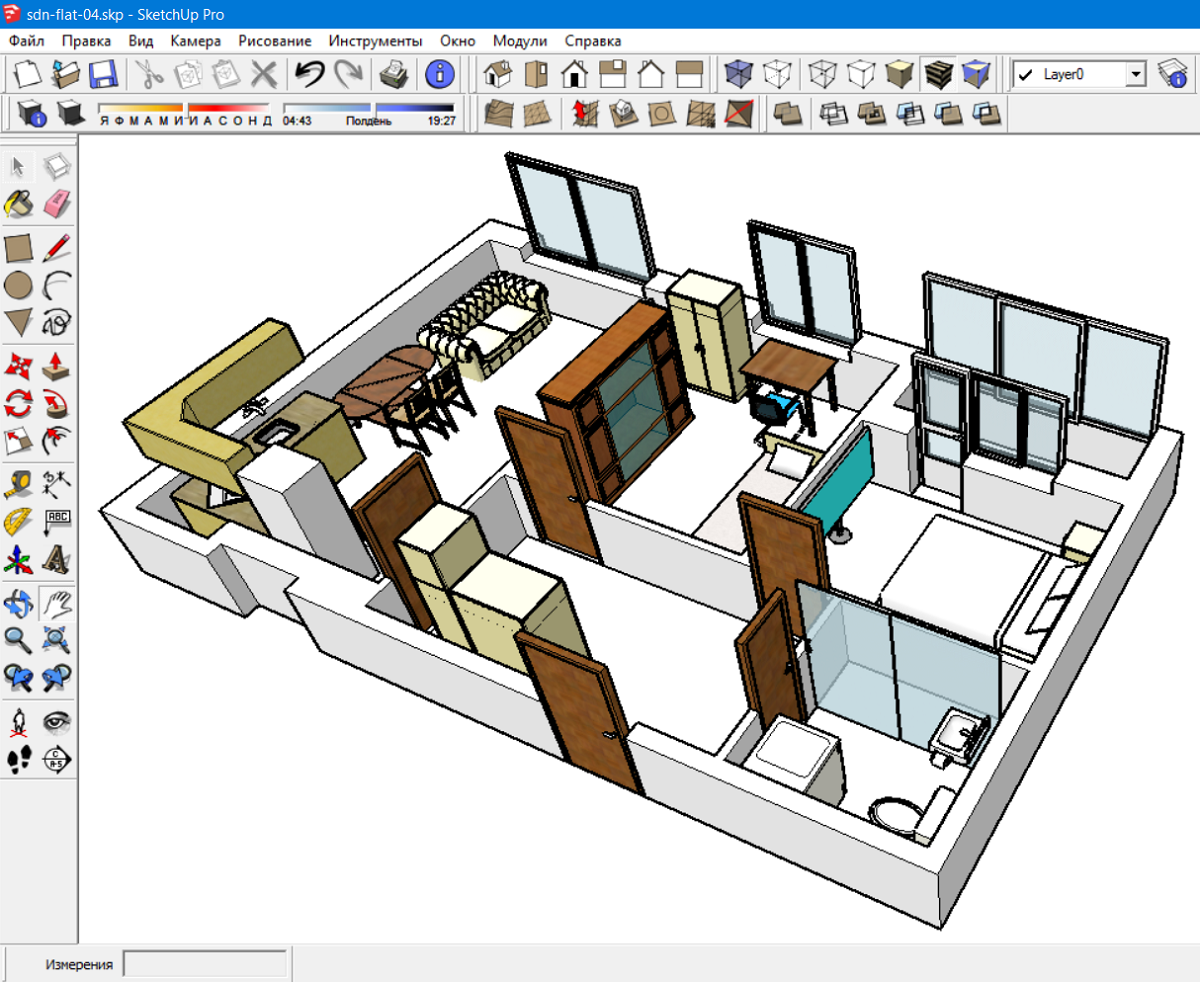The width and height of the screenshot is (1200, 982).
Task: Open the Камера menu
Action: click(195, 41)
